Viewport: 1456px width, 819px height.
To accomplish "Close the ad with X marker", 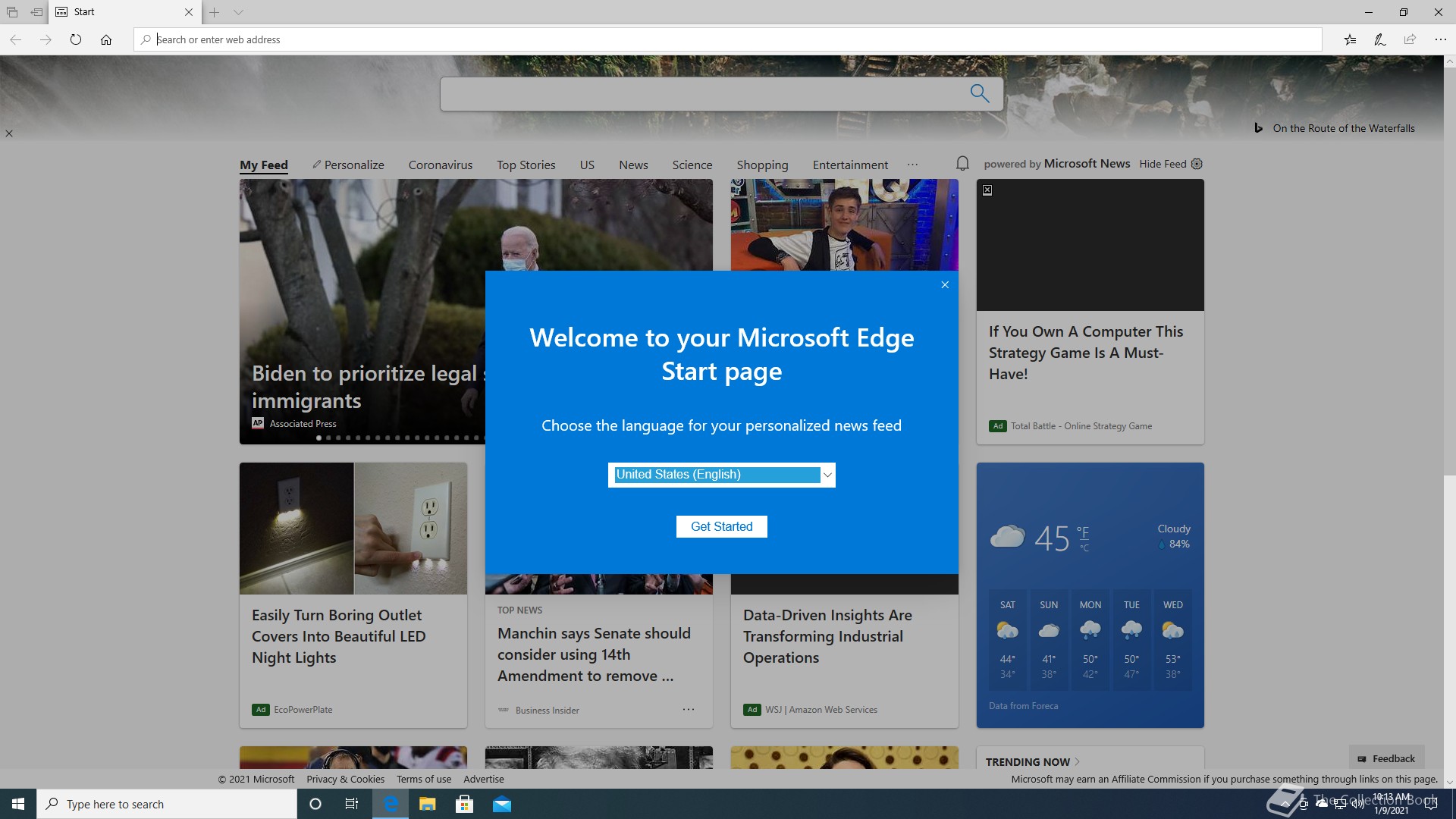I will [x=987, y=190].
